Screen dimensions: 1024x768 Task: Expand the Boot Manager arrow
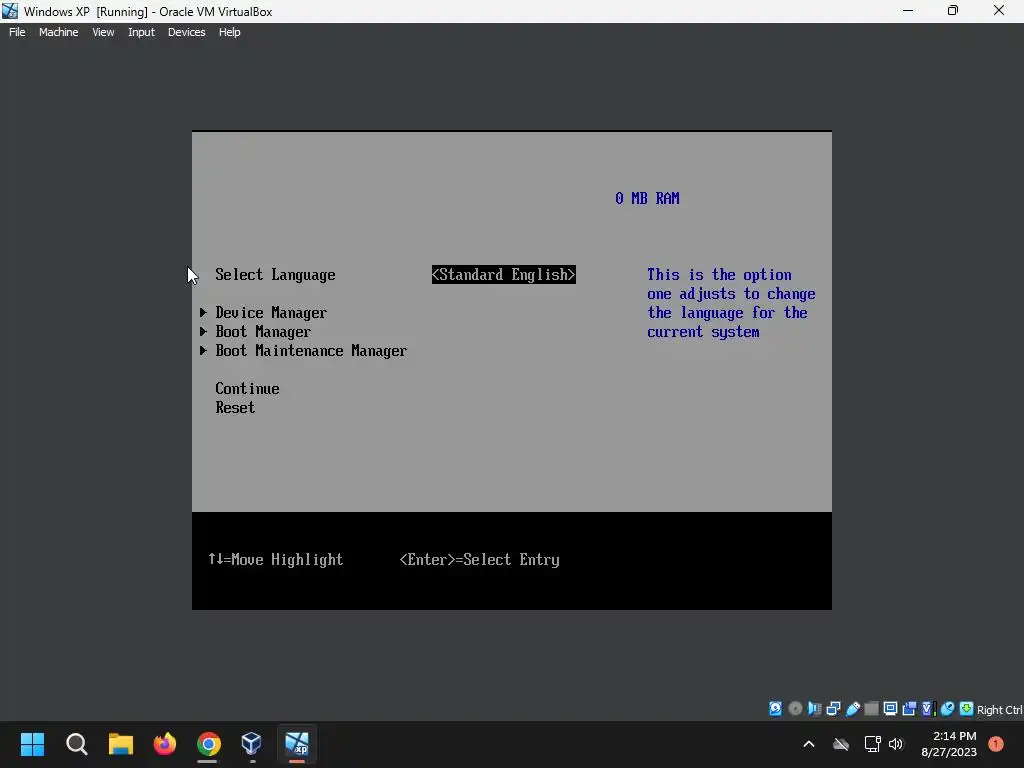click(x=203, y=332)
